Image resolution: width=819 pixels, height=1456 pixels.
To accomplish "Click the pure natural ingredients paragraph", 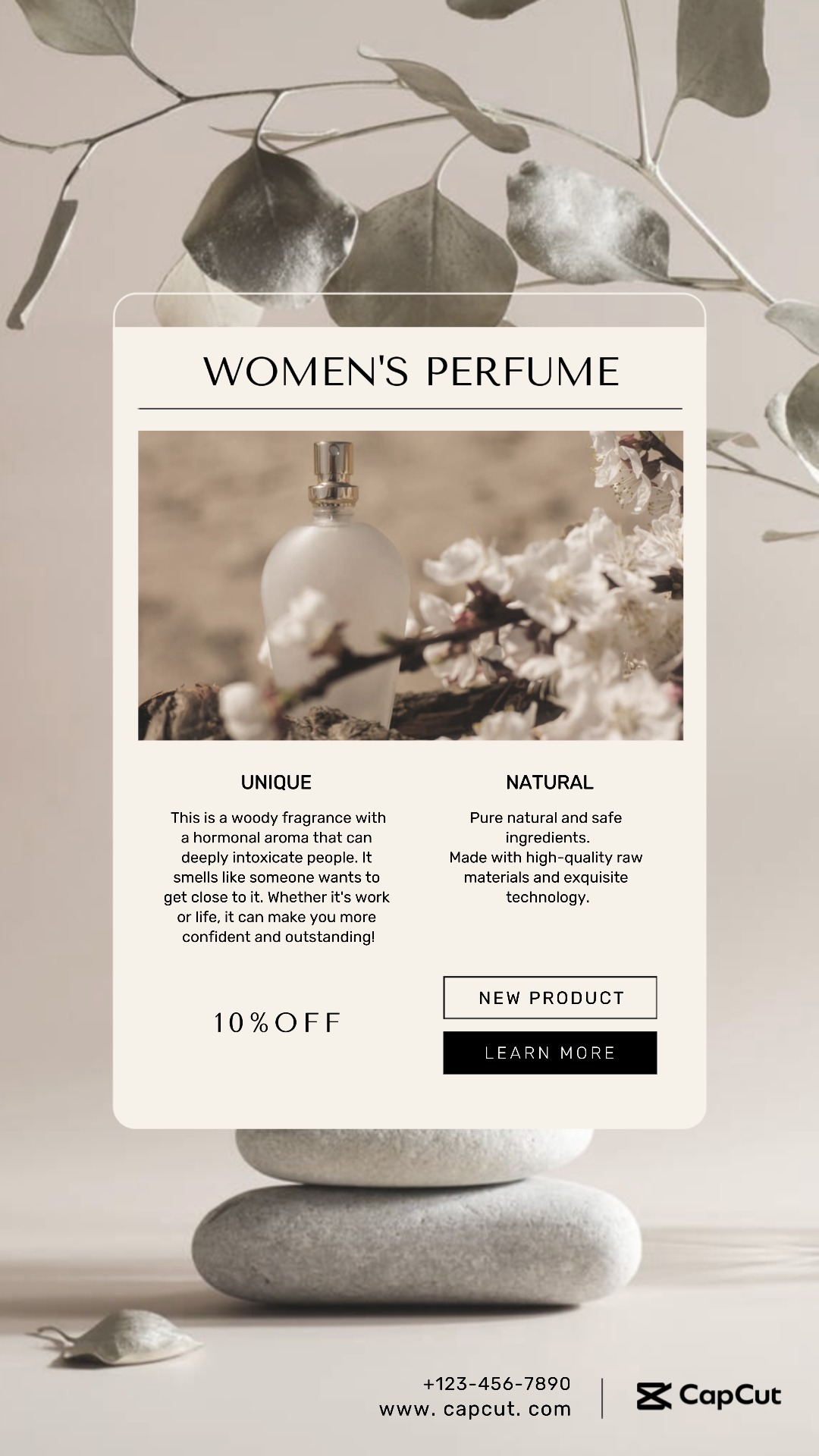I will coord(546,858).
